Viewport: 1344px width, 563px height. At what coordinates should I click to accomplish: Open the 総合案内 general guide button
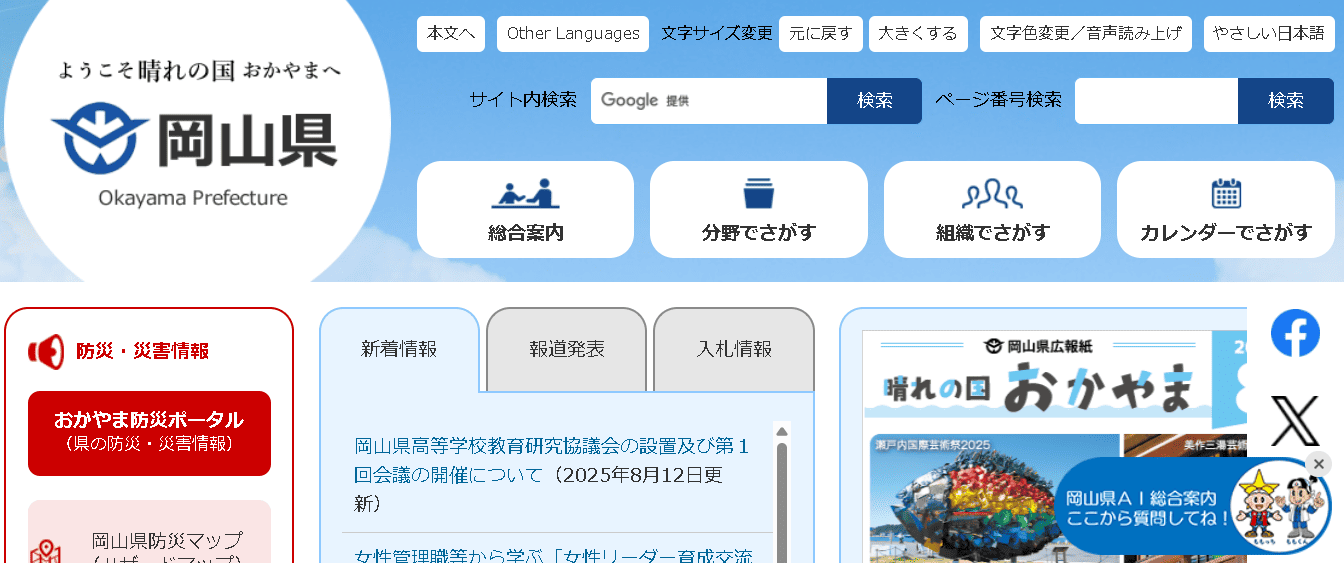coord(525,210)
